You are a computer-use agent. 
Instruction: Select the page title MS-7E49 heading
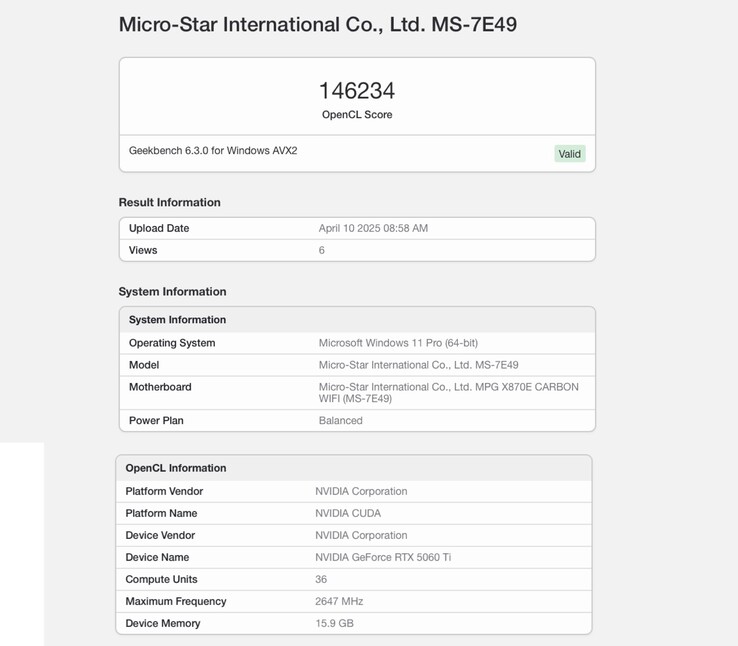[x=317, y=24]
